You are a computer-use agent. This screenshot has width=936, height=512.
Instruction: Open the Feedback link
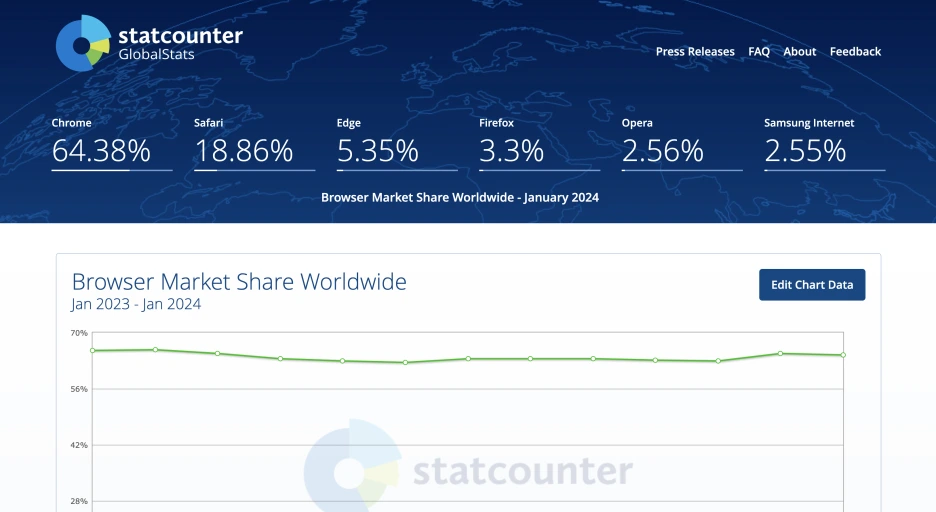(x=855, y=51)
